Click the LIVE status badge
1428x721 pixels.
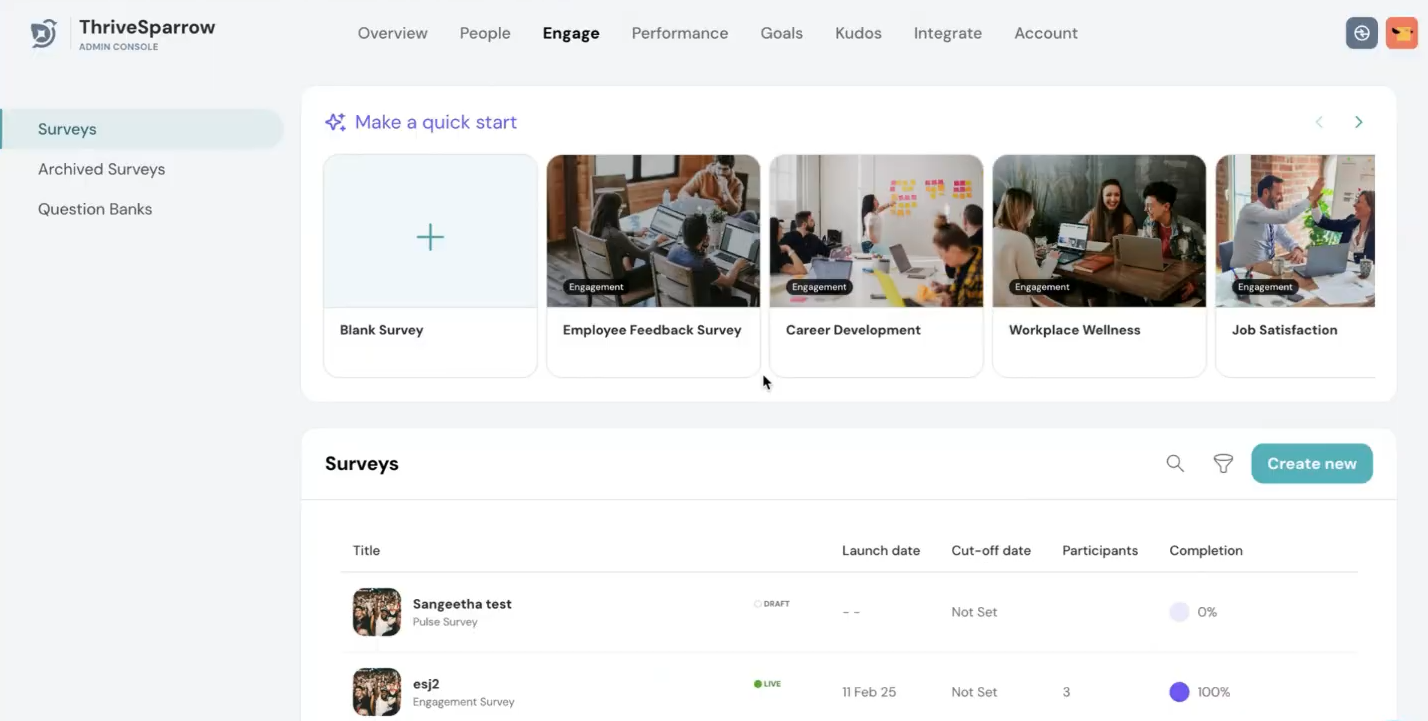point(768,684)
